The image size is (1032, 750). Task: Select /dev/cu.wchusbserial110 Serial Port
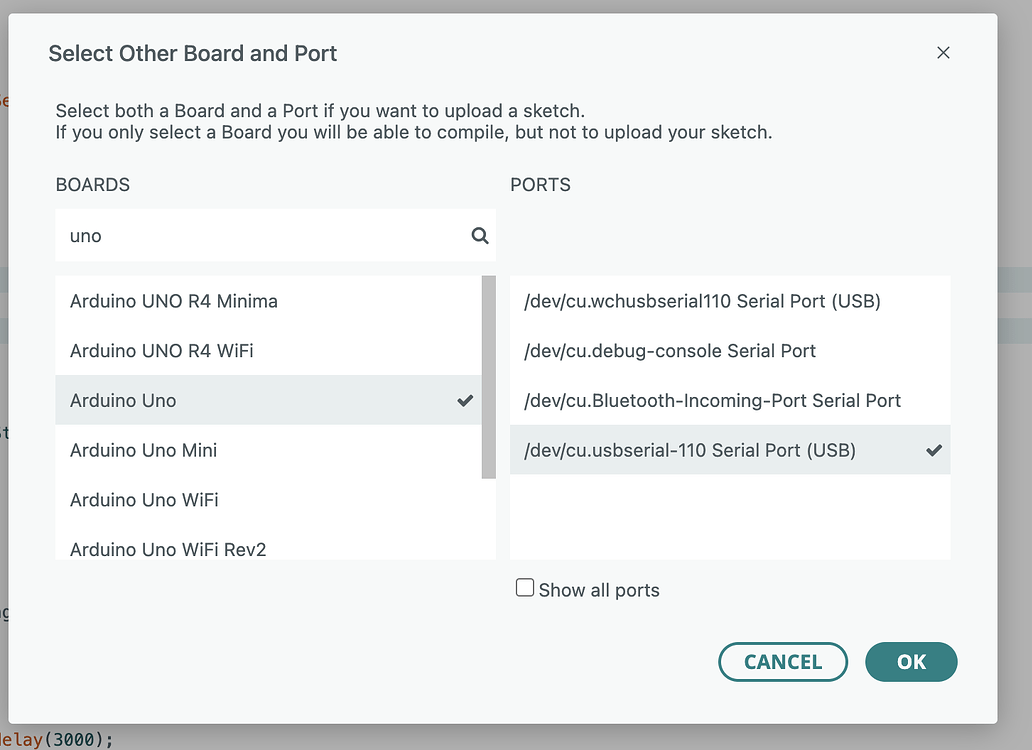(700, 301)
